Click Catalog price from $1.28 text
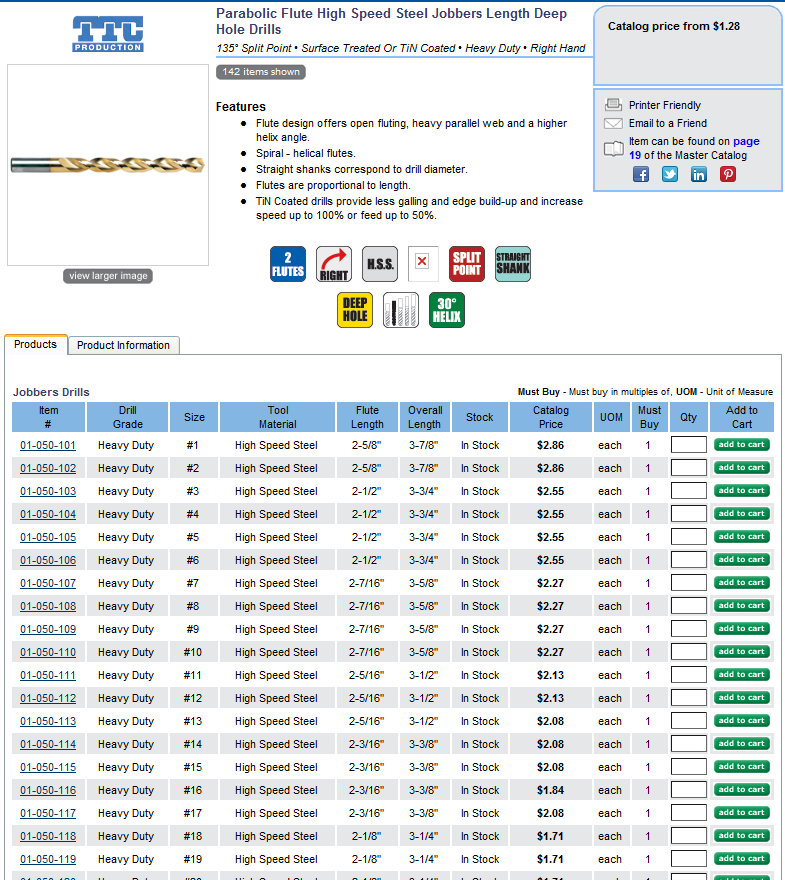The image size is (785, 880). click(x=673, y=26)
